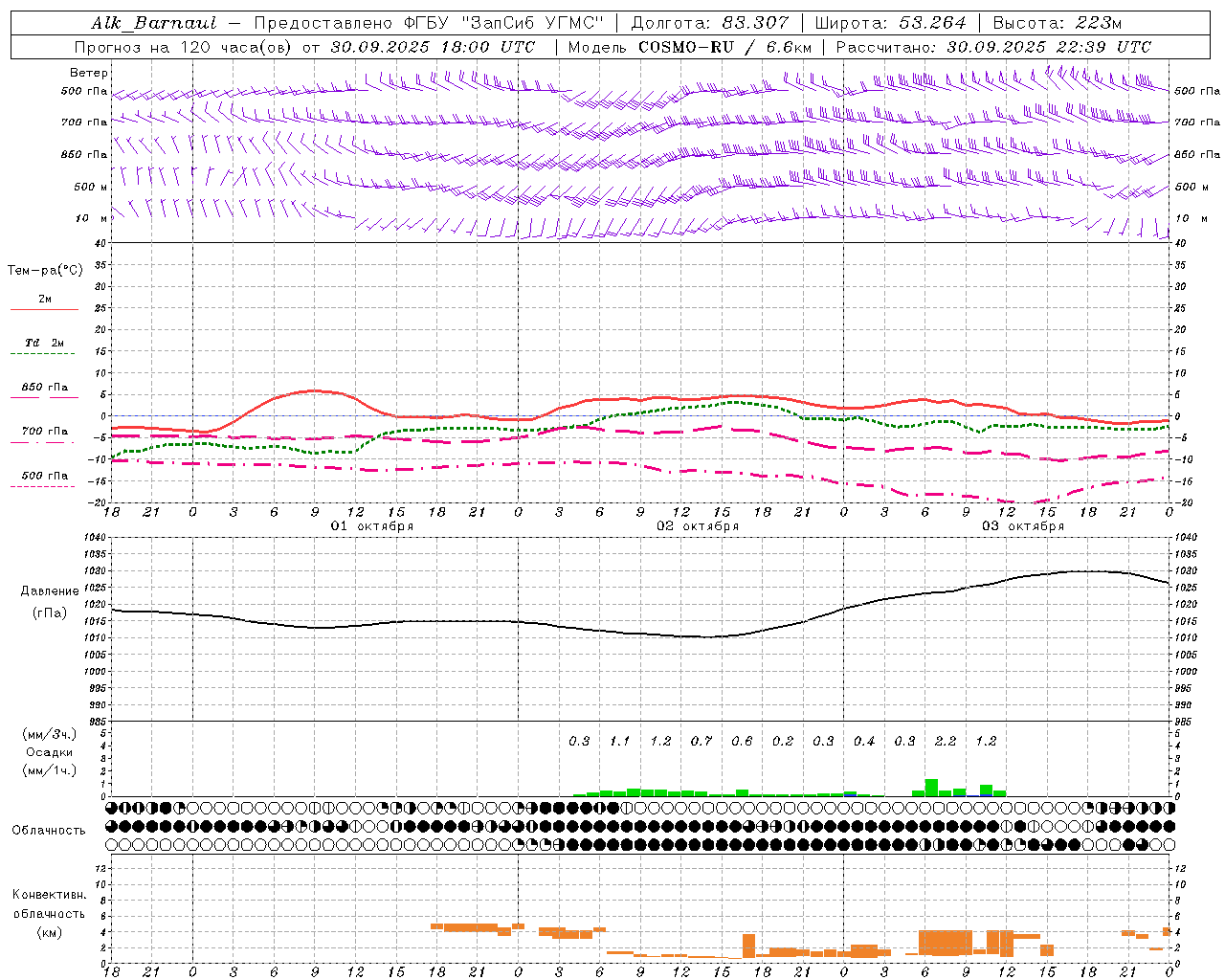1225x980 pixels.
Task: Click the convective label "Конвективн."
Action: [x=50, y=895]
